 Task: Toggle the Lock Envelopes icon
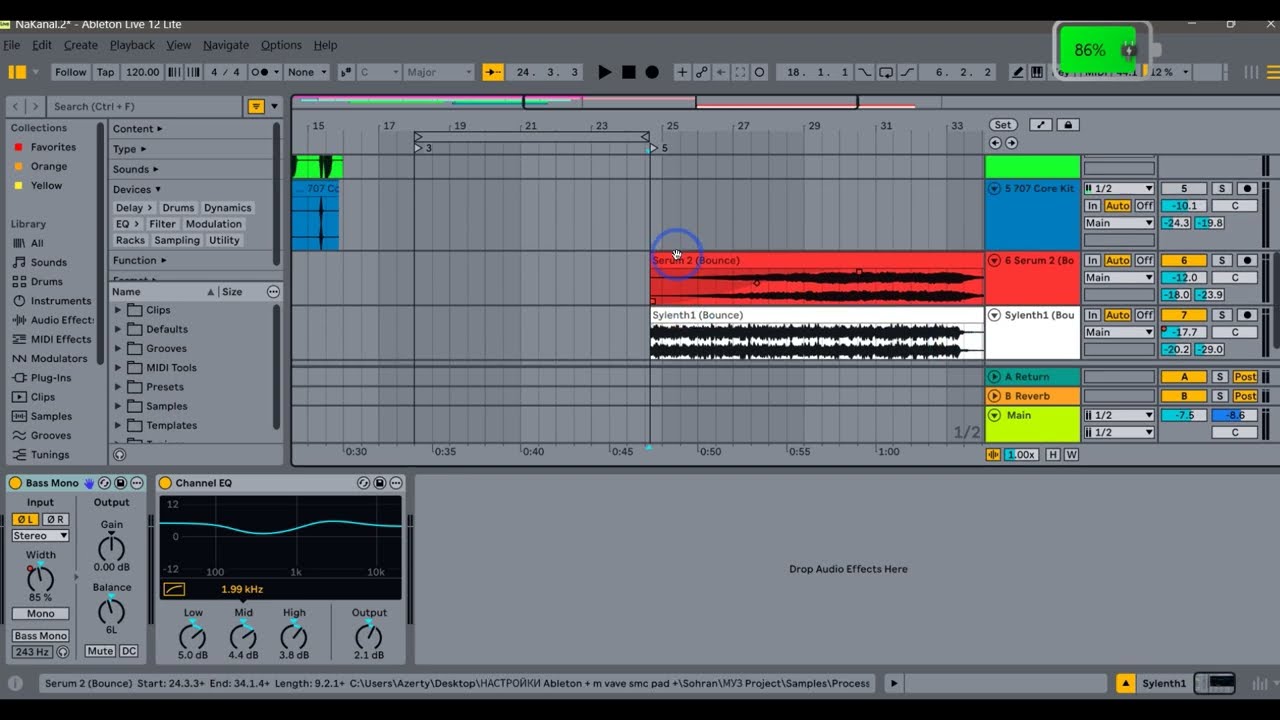point(1068,125)
